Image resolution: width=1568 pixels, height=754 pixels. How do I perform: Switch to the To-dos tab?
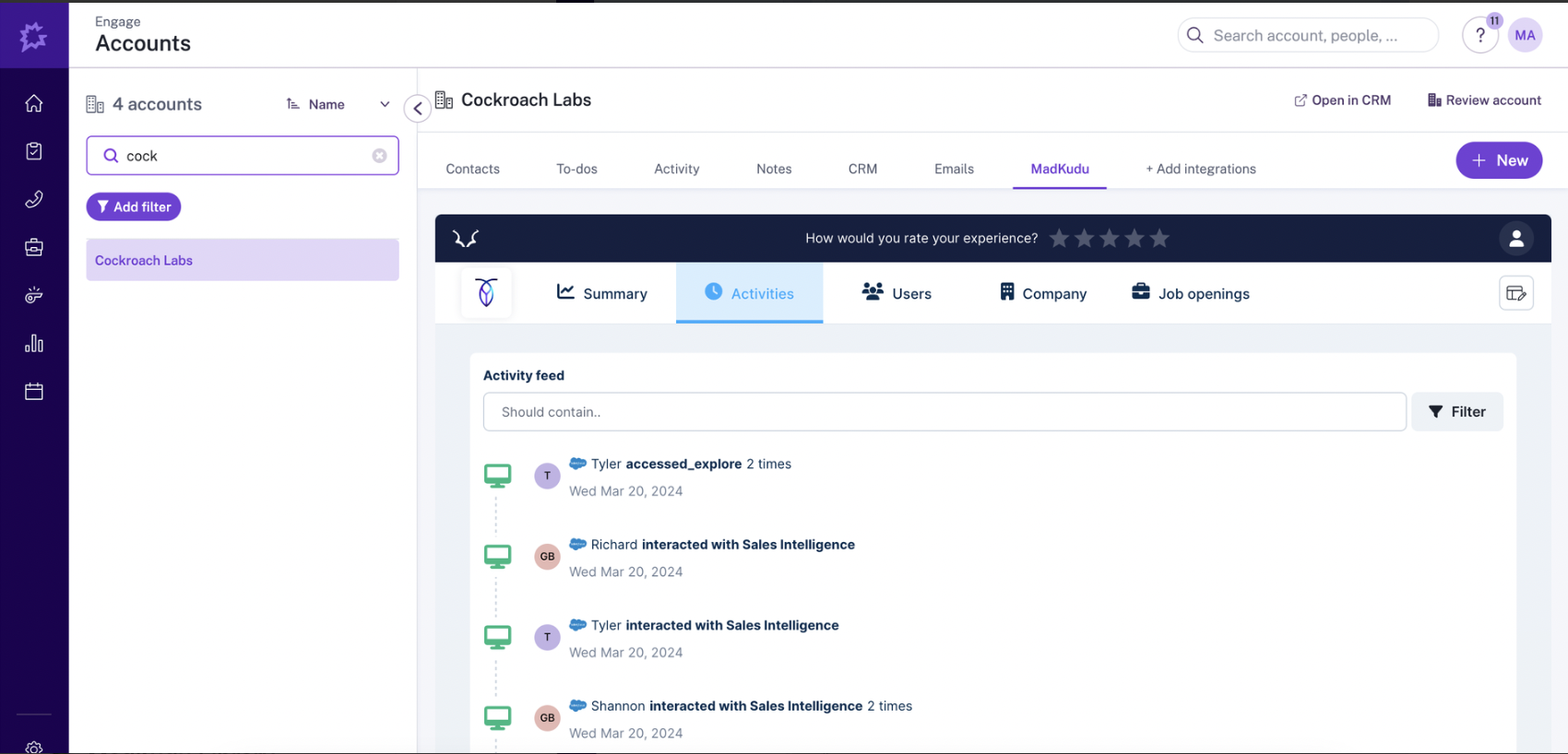pyautogui.click(x=576, y=169)
